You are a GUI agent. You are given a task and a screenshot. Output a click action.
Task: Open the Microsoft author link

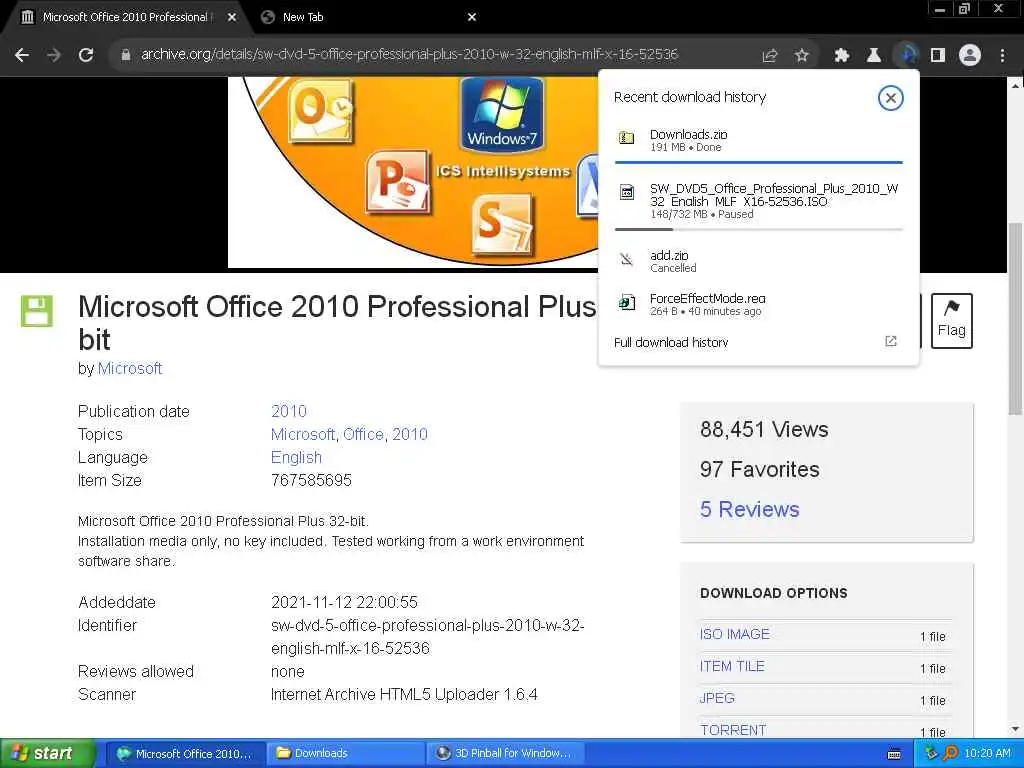point(129,368)
